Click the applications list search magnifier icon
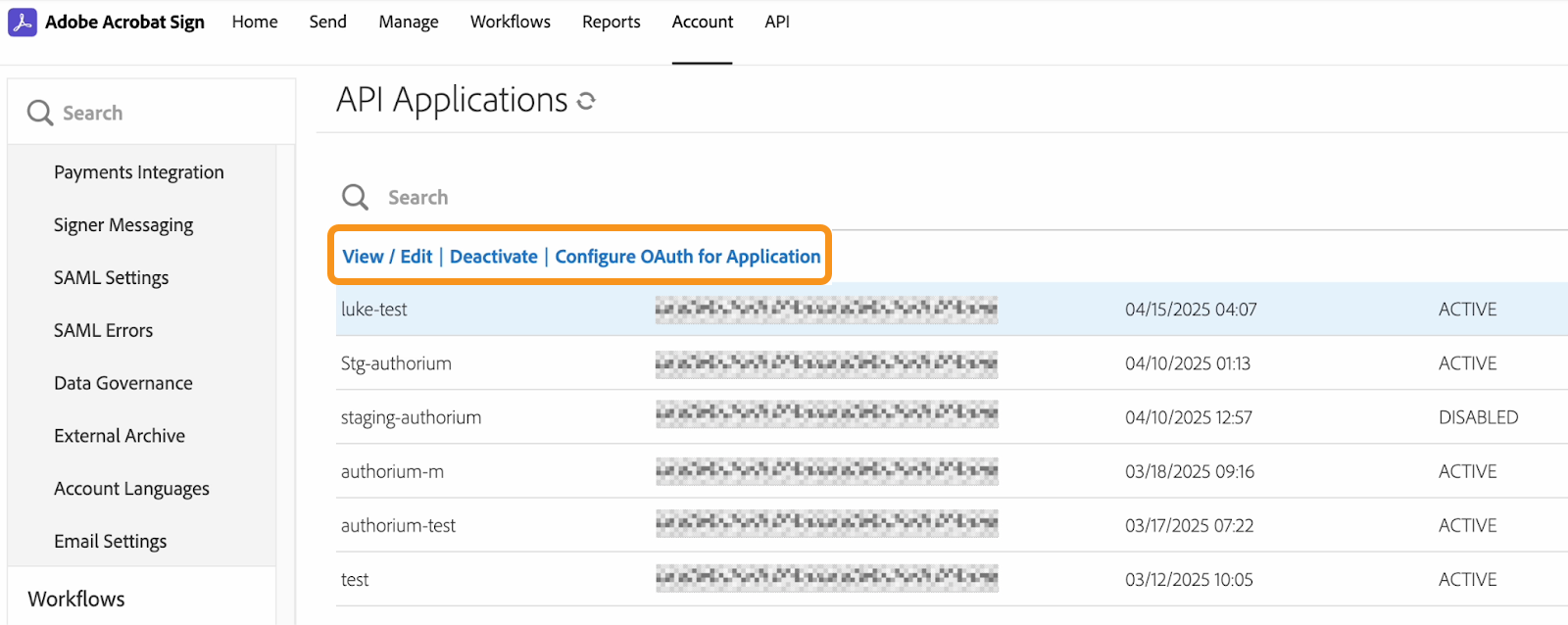Screen dimensions: 1568x625 [x=355, y=197]
